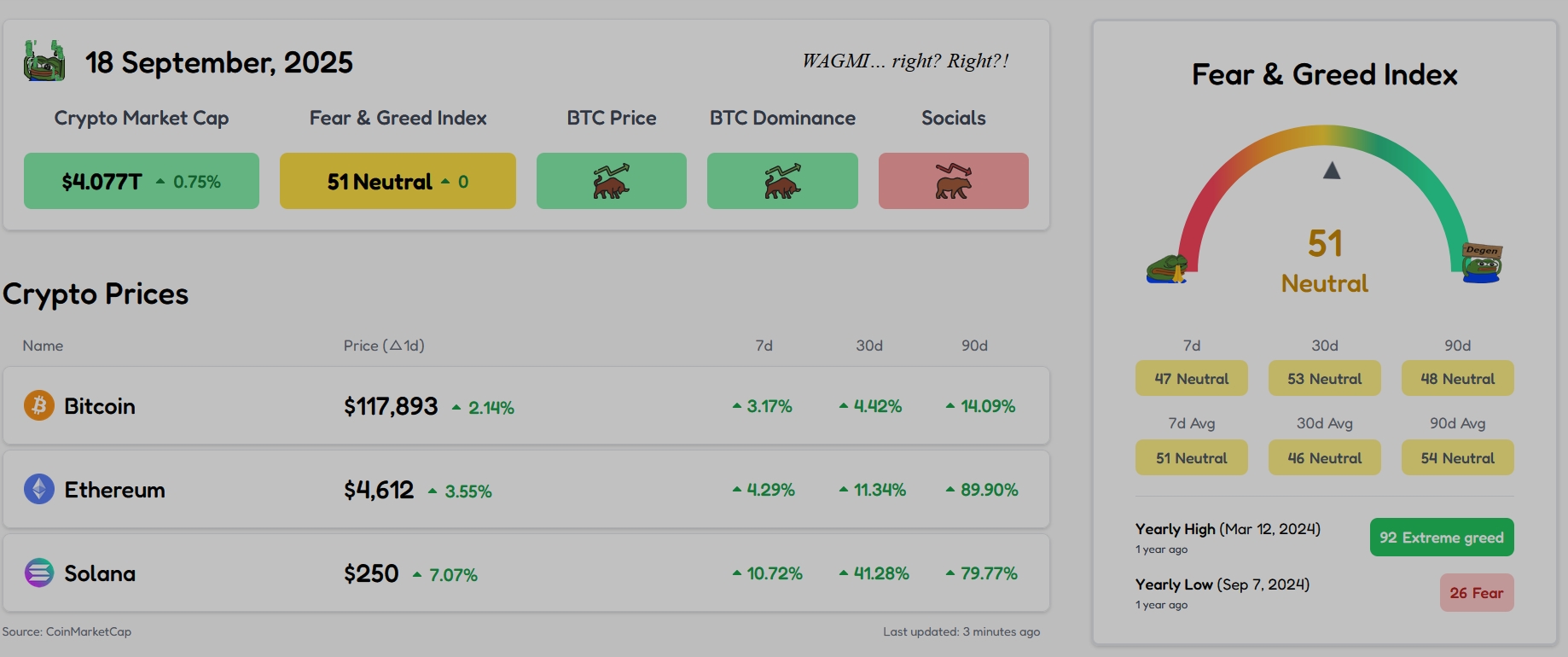The image size is (1568, 657).
Task: Click the Degen Pepe at gauge right end
Action: [1482, 263]
